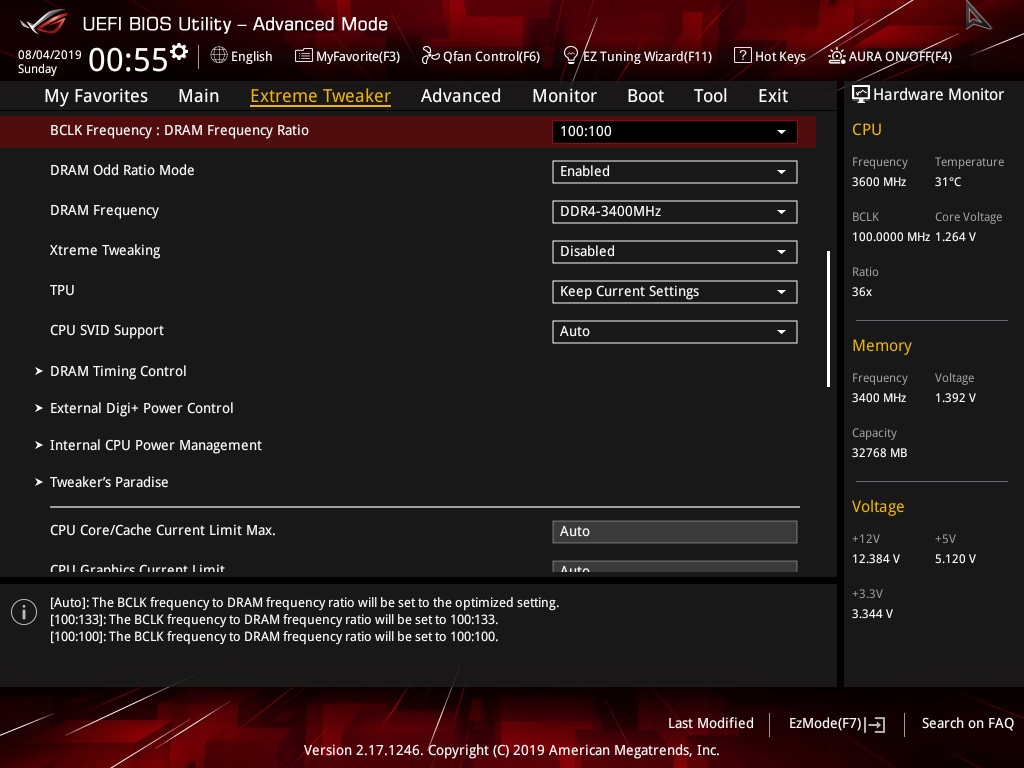This screenshot has height=768, width=1024.
Task: Click the 08/04/2019 date text
Action: click(x=50, y=55)
